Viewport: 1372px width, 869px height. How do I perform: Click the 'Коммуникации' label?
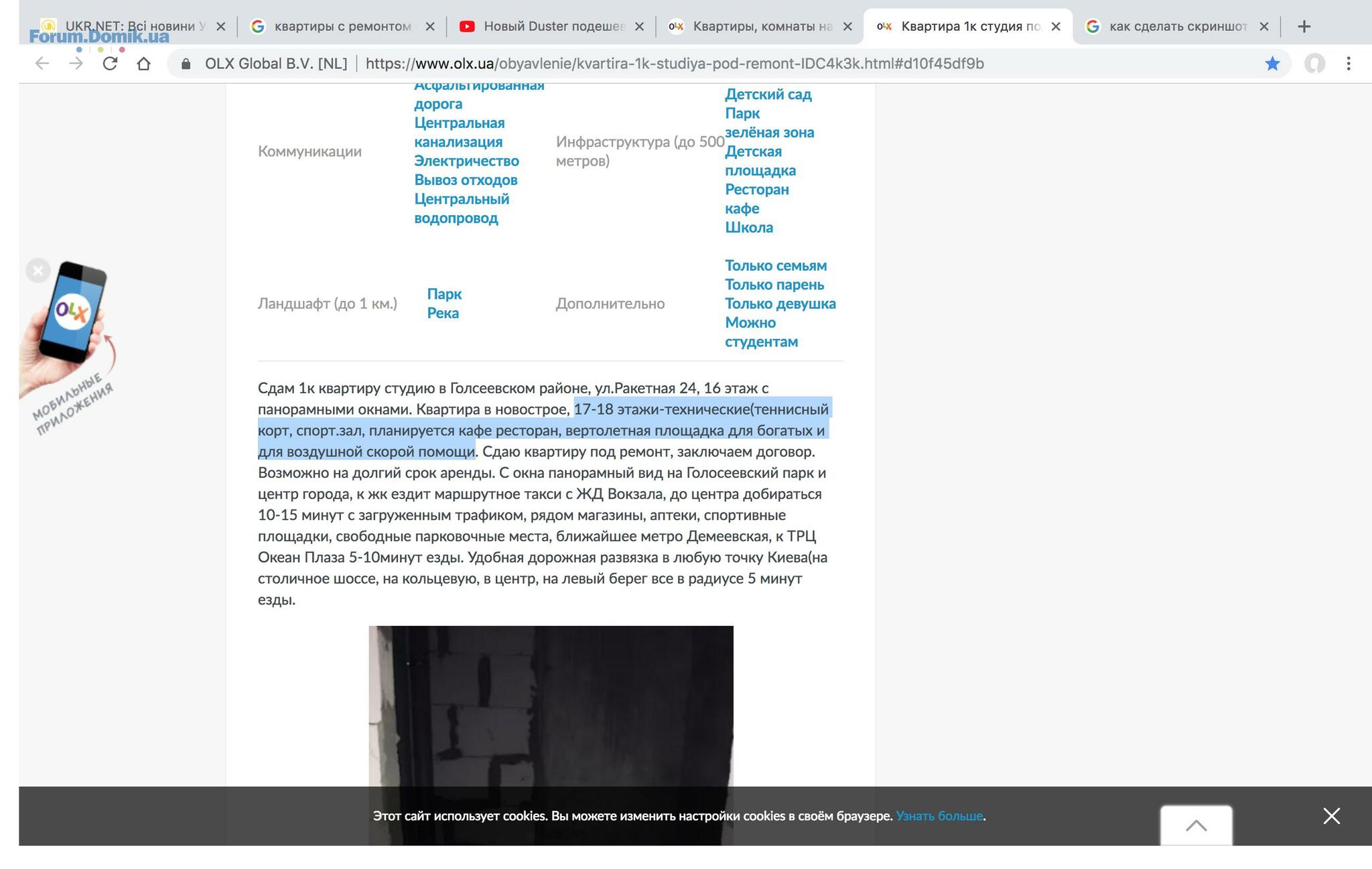pyautogui.click(x=310, y=151)
